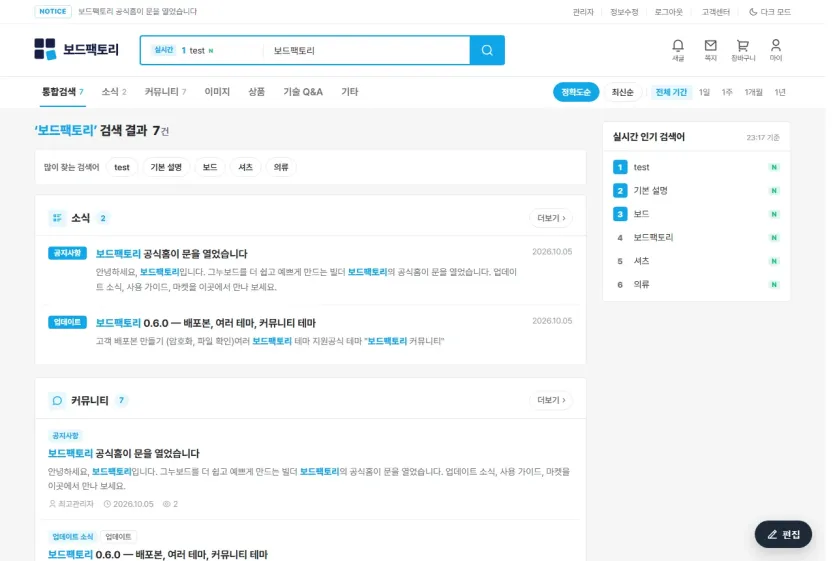The height and width of the screenshot is (561, 835).
Task: Click the 공지사항 badge in 소식 section
Action: (67, 253)
